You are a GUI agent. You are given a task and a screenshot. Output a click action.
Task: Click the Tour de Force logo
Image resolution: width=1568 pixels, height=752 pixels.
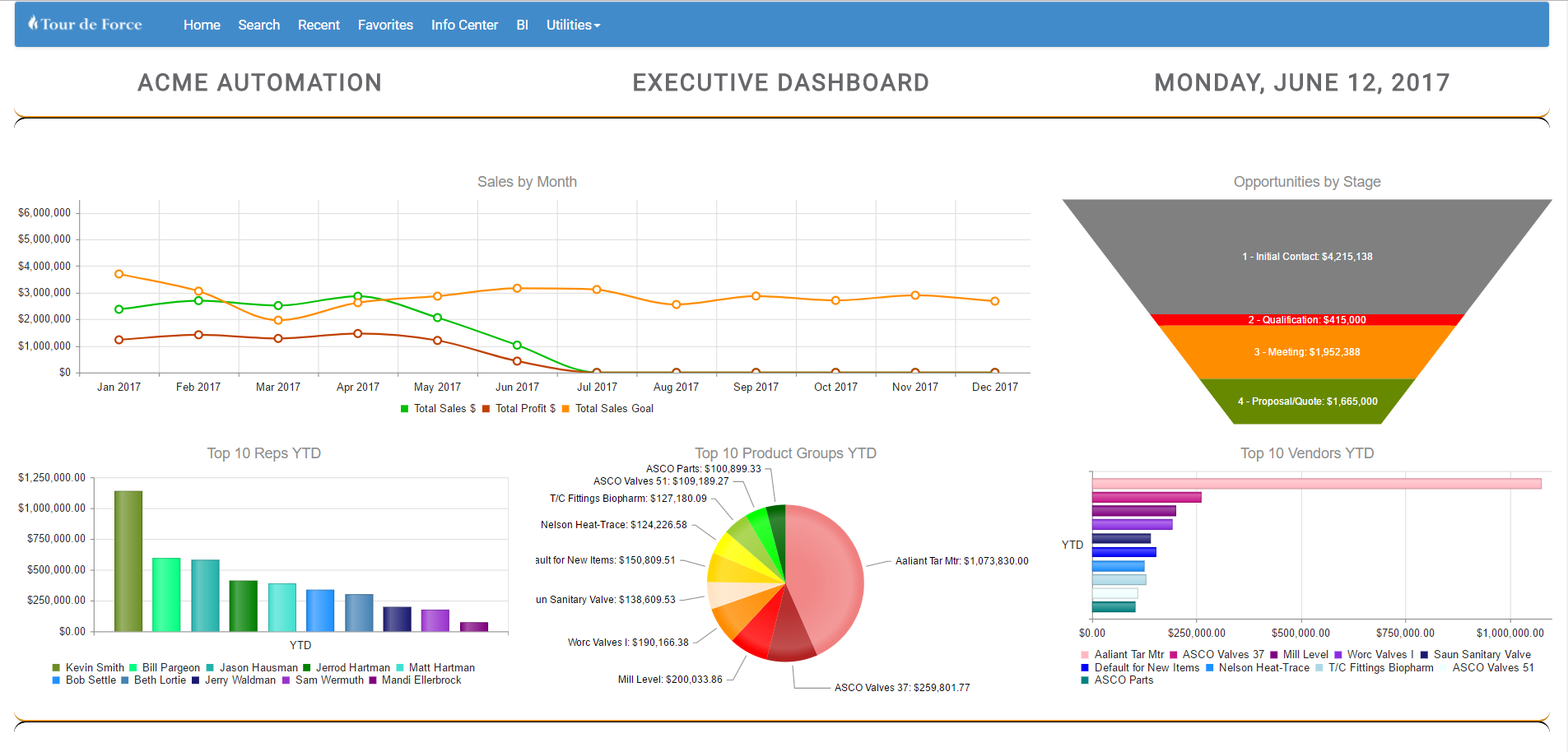click(85, 24)
